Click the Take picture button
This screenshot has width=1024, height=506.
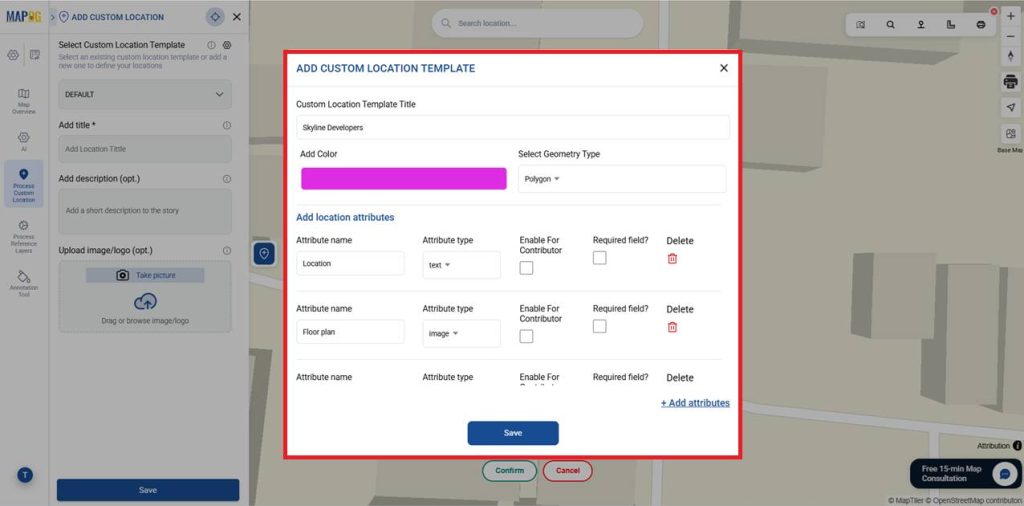click(x=145, y=276)
